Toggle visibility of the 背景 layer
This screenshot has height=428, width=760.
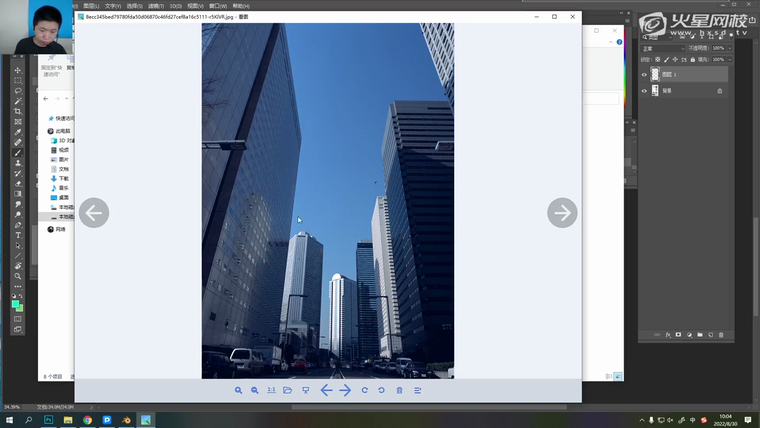point(644,91)
